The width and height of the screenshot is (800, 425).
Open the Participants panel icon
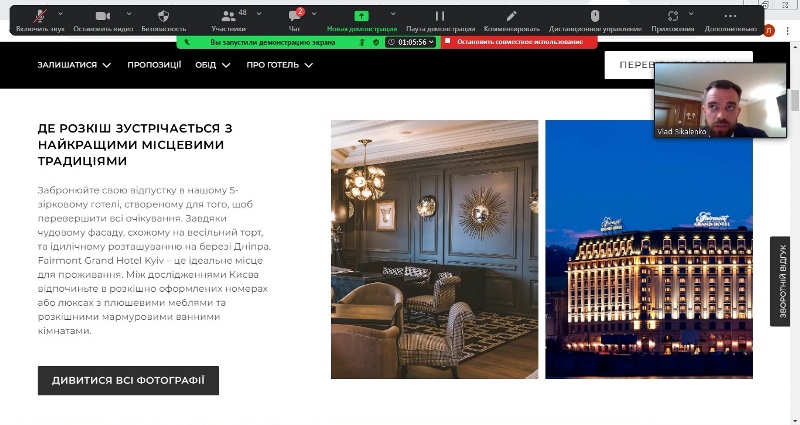coord(229,16)
